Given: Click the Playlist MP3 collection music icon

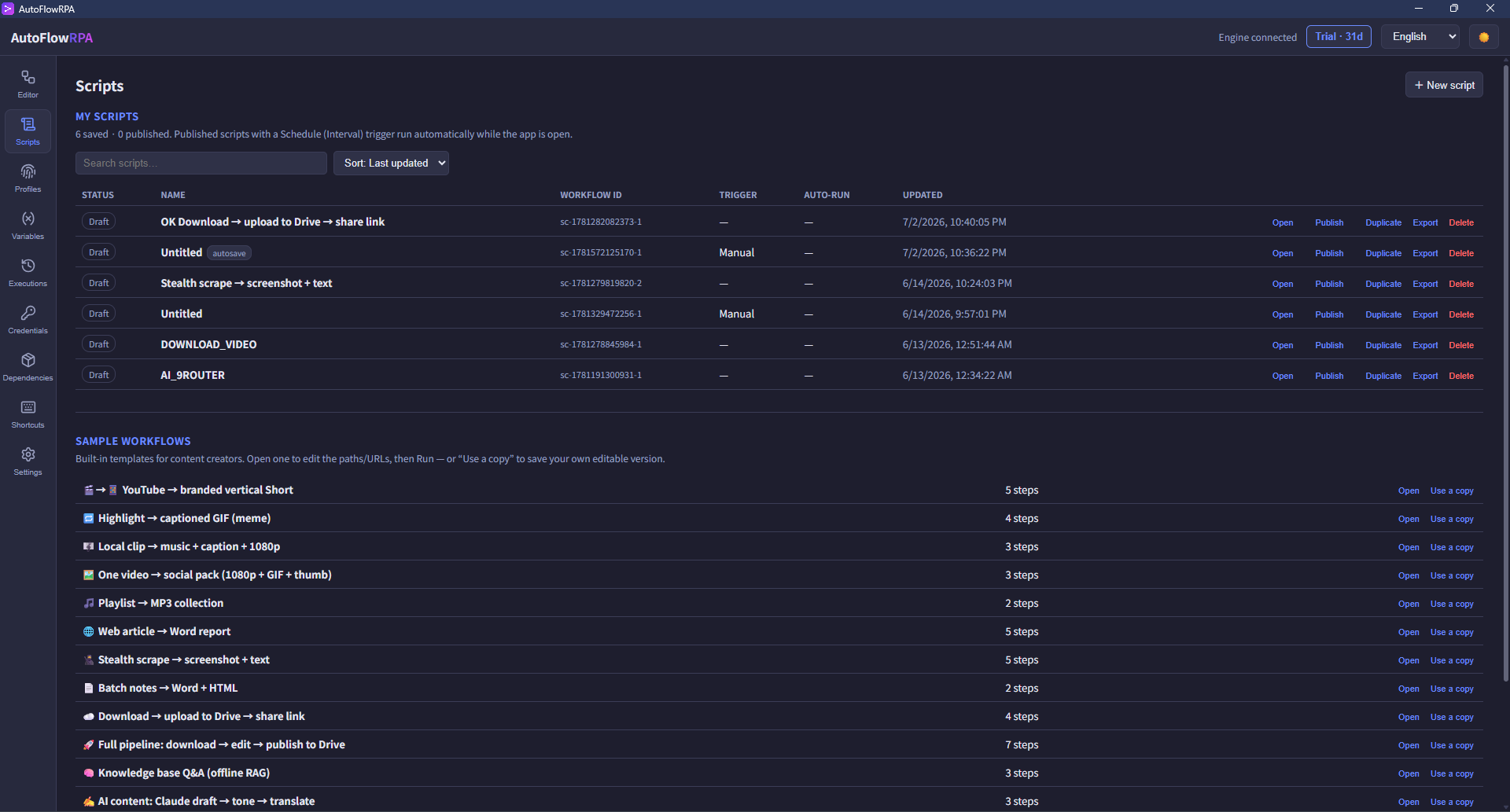Looking at the screenshot, I should 89,603.
